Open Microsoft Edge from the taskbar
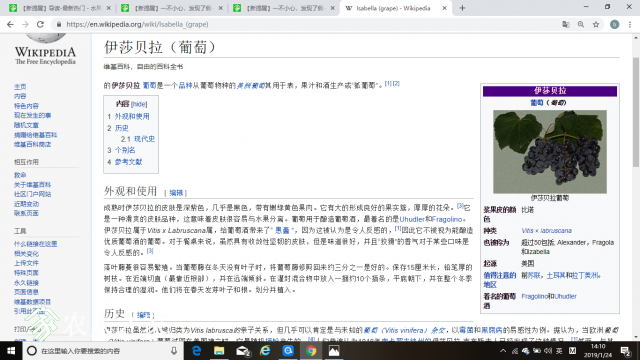640x360 pixels. [196, 351]
